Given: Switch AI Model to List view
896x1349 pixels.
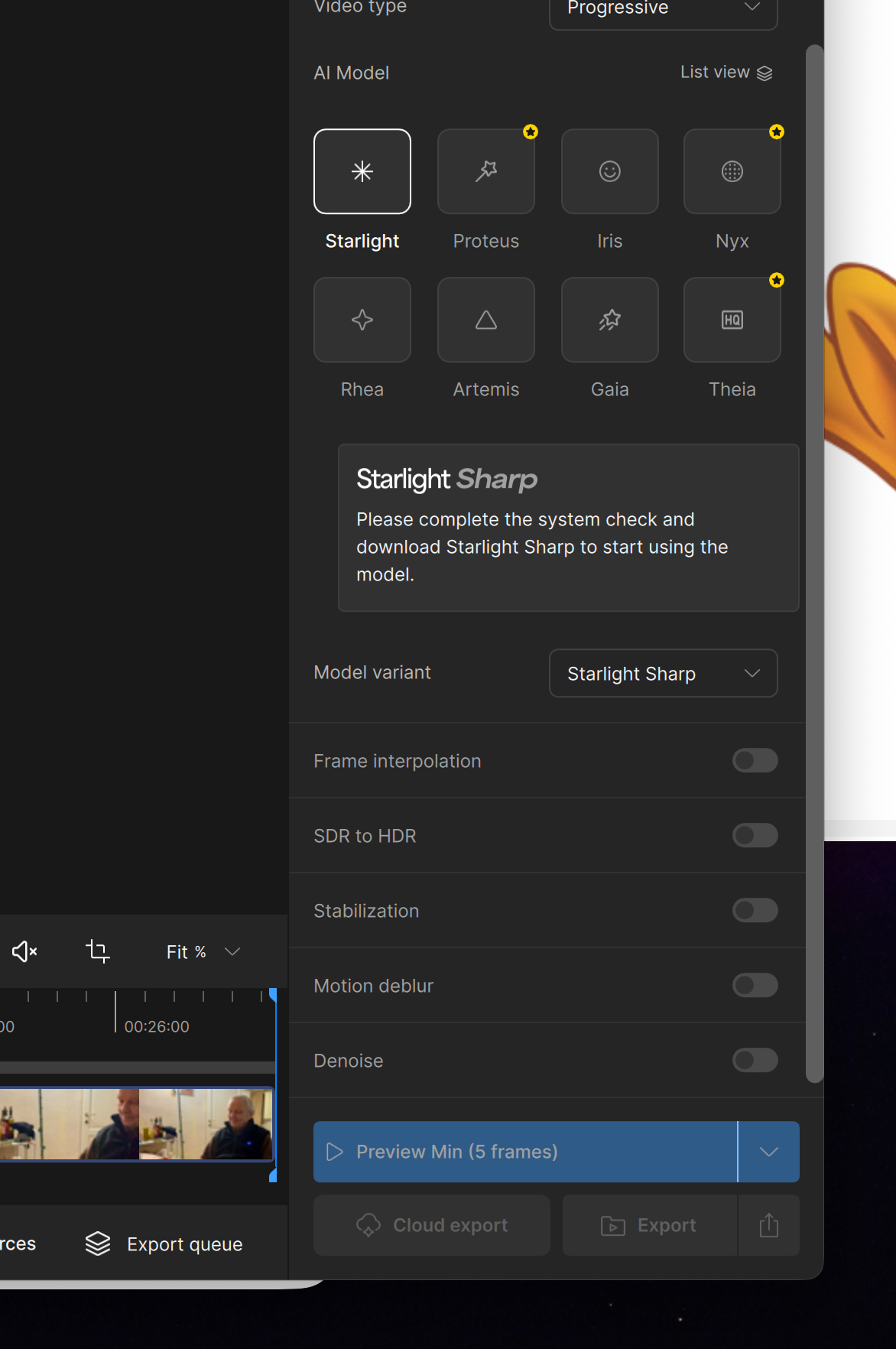Looking at the screenshot, I should pos(726,72).
